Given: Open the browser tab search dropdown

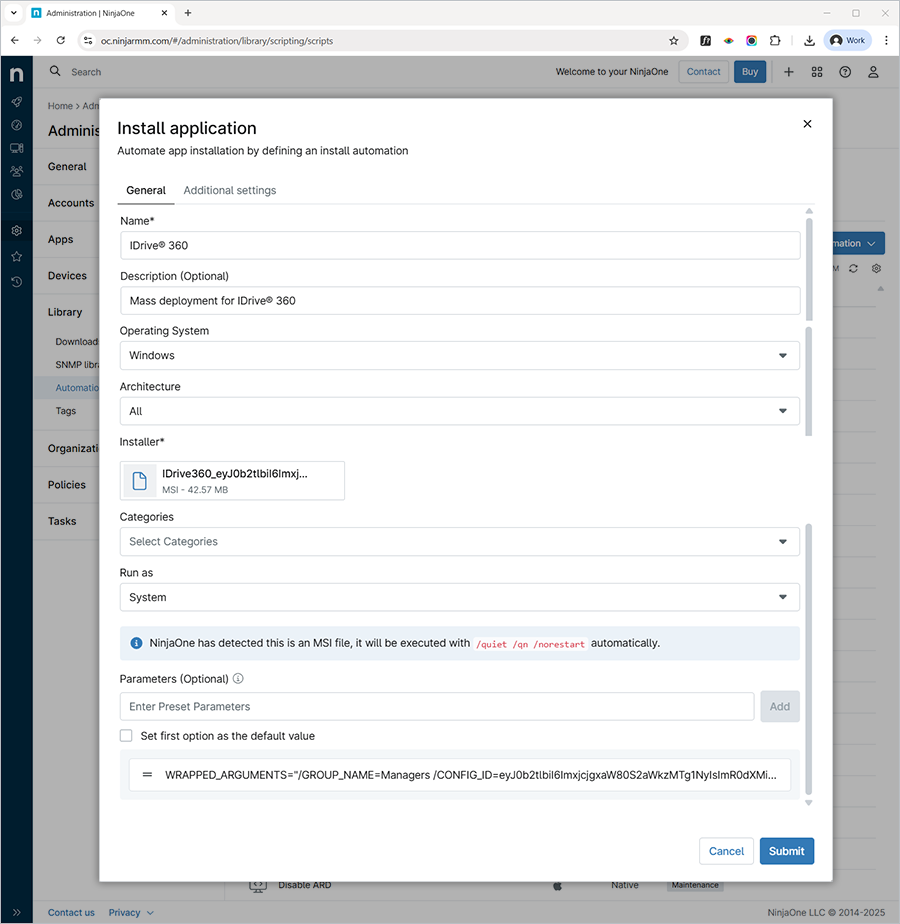Looking at the screenshot, I should 14,12.
